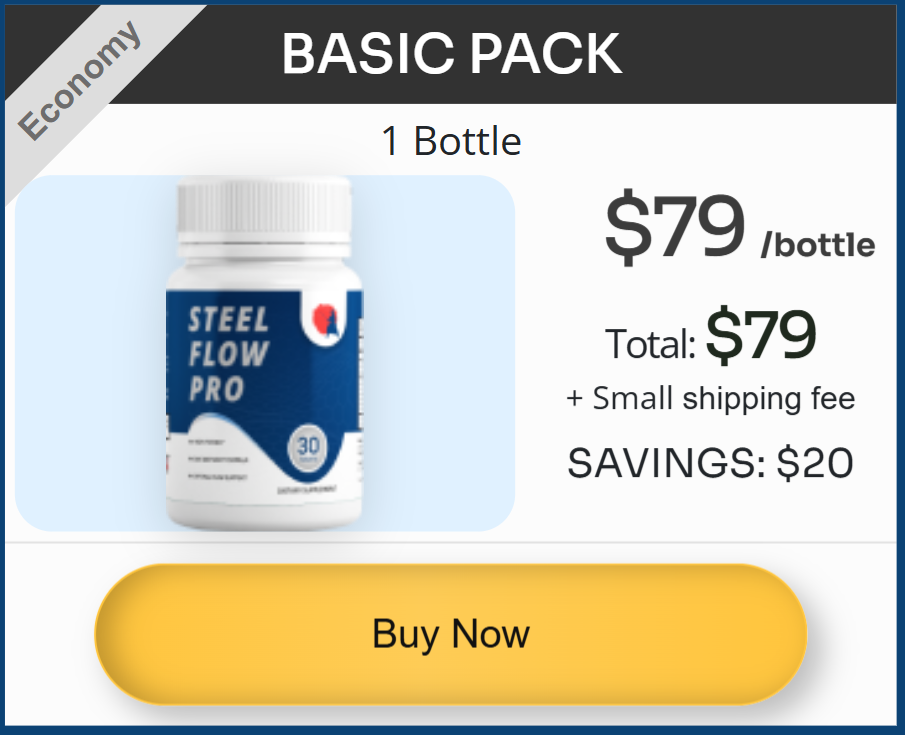
Task: Click the BASIC PACK header title
Action: tap(452, 54)
